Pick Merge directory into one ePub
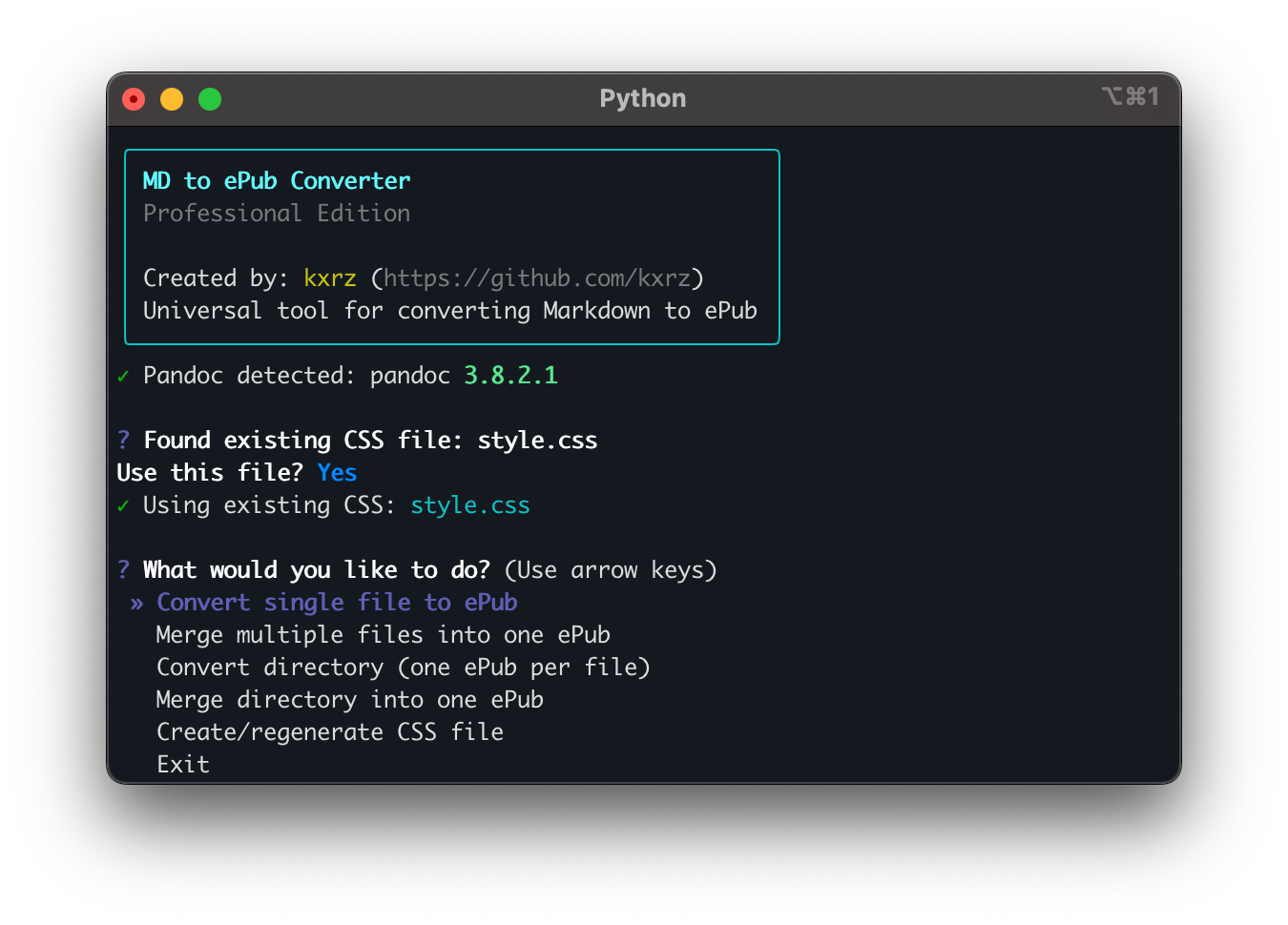The height and width of the screenshot is (925, 1288). point(349,700)
